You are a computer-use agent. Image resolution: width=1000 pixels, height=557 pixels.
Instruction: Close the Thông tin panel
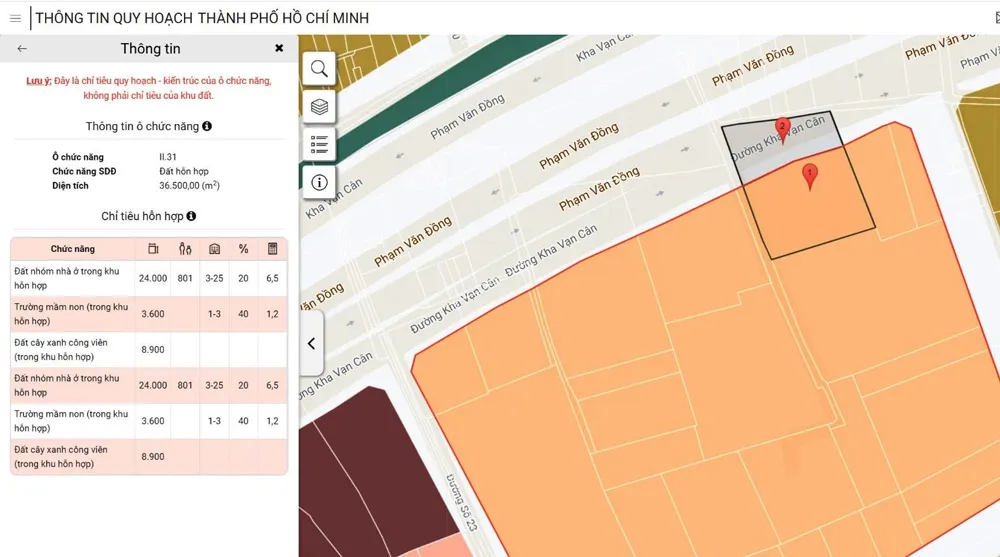[279, 48]
